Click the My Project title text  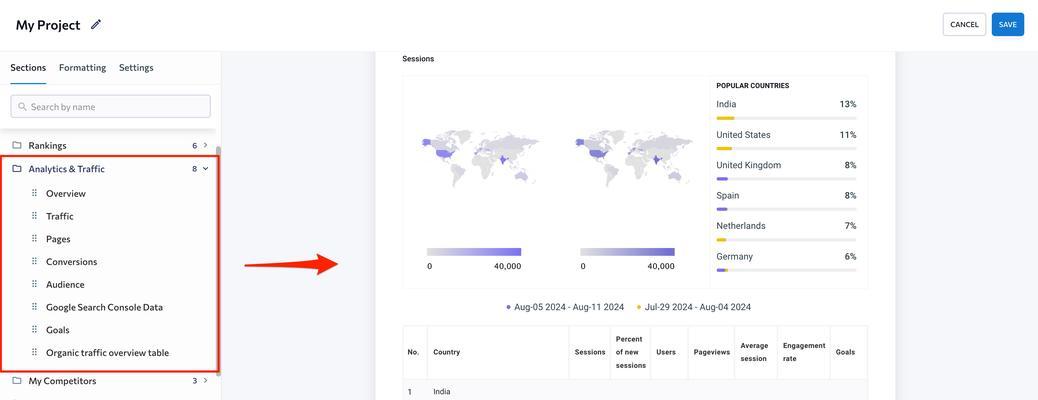click(x=48, y=25)
